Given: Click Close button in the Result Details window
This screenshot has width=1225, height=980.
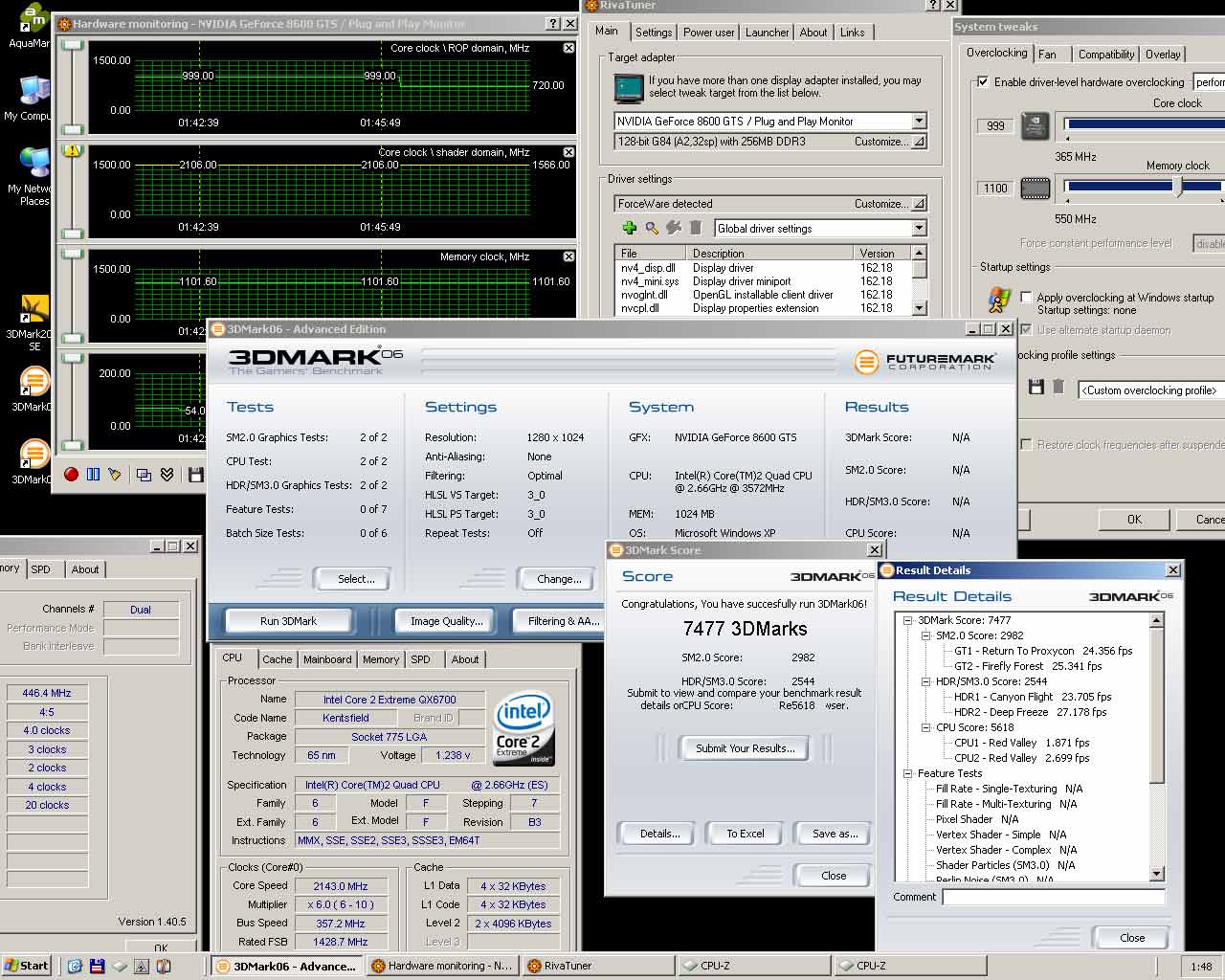Looking at the screenshot, I should tap(1132, 938).
